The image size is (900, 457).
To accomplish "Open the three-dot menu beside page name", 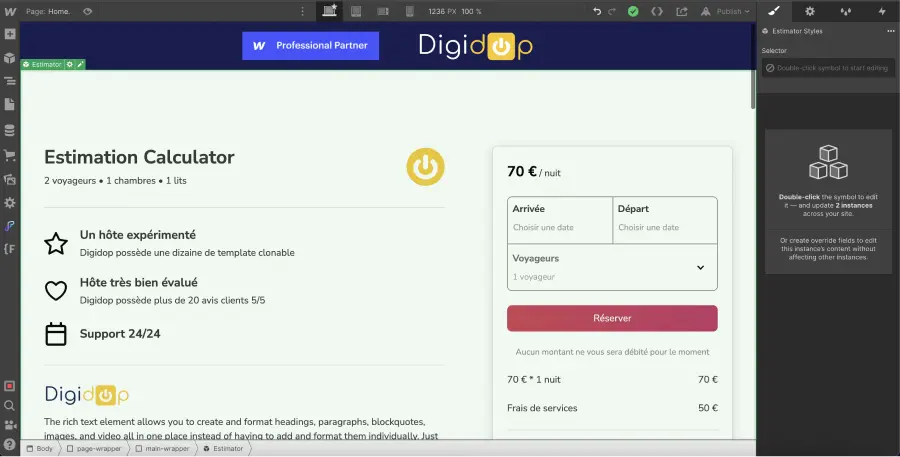I will click(303, 11).
